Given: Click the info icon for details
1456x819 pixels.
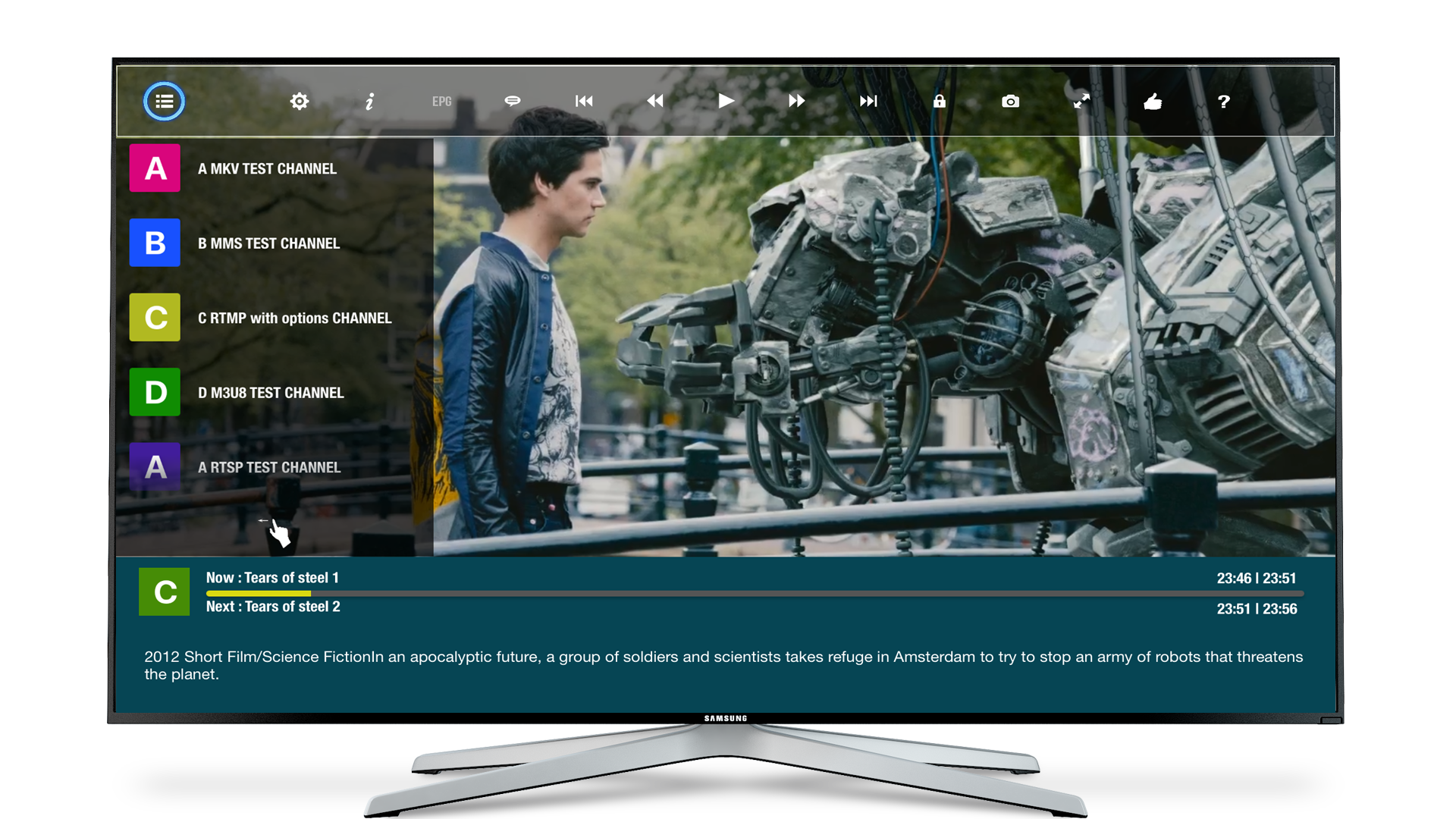Looking at the screenshot, I should point(369,100).
